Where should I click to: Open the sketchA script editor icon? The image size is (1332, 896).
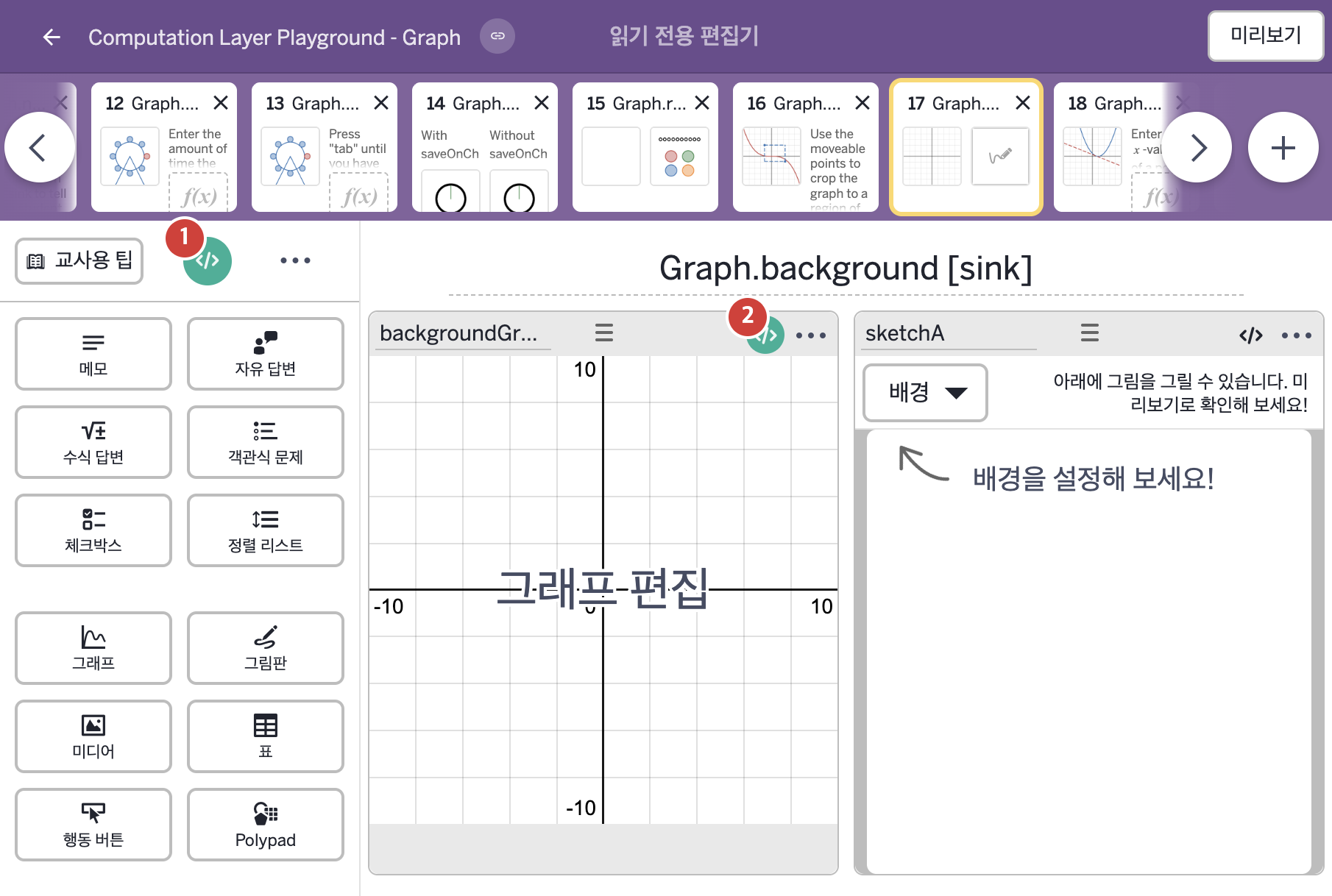1251,335
